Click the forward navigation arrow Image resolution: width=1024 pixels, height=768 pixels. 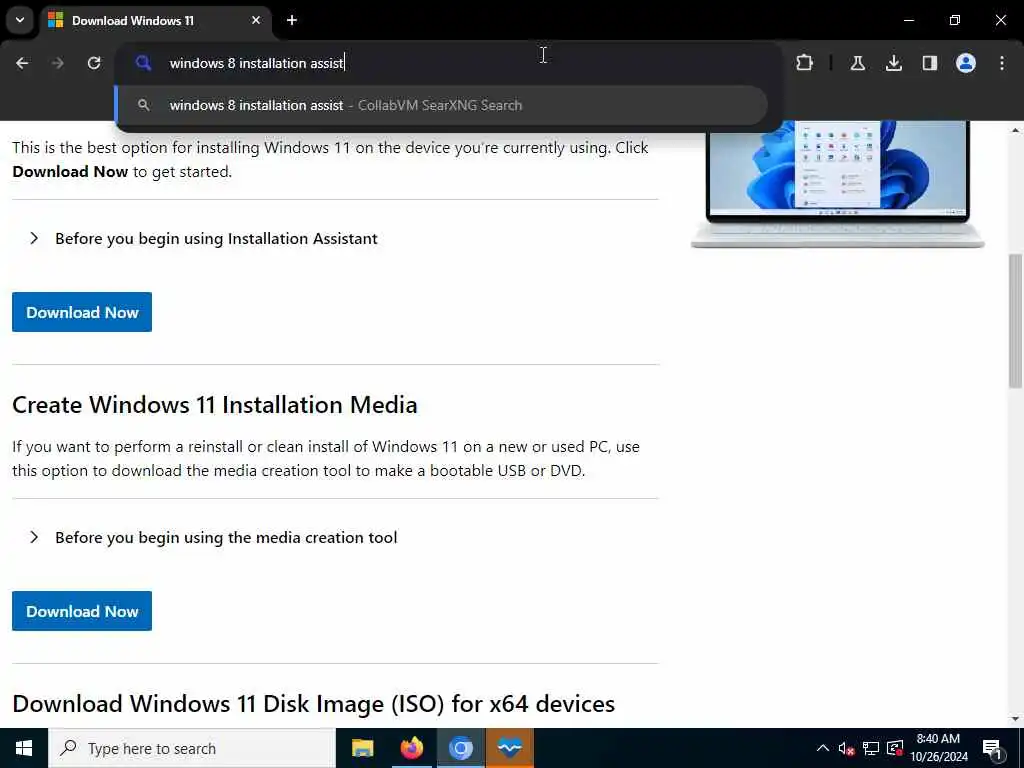click(58, 63)
